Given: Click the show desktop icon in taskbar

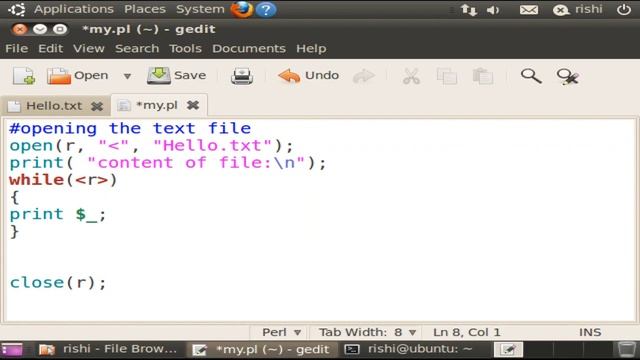Looking at the screenshot, I should coord(12,350).
